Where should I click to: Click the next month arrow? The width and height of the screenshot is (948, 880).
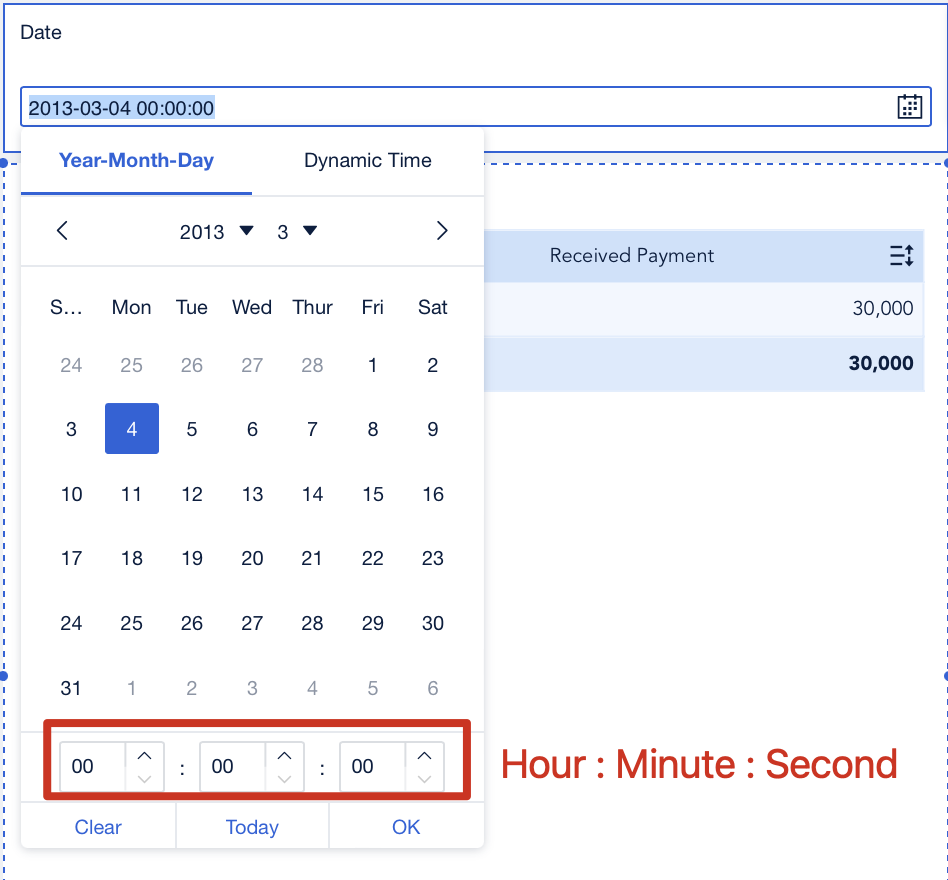(x=442, y=231)
